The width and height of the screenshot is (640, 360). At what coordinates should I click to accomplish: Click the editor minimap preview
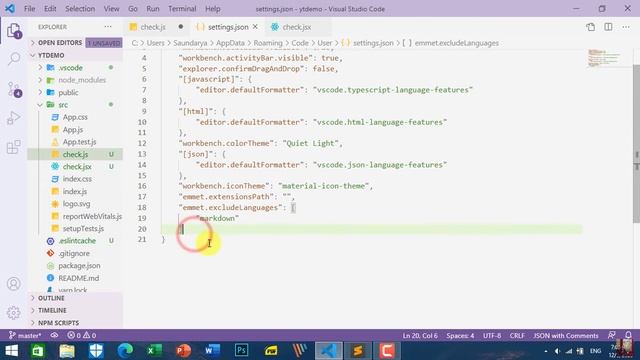point(604,58)
